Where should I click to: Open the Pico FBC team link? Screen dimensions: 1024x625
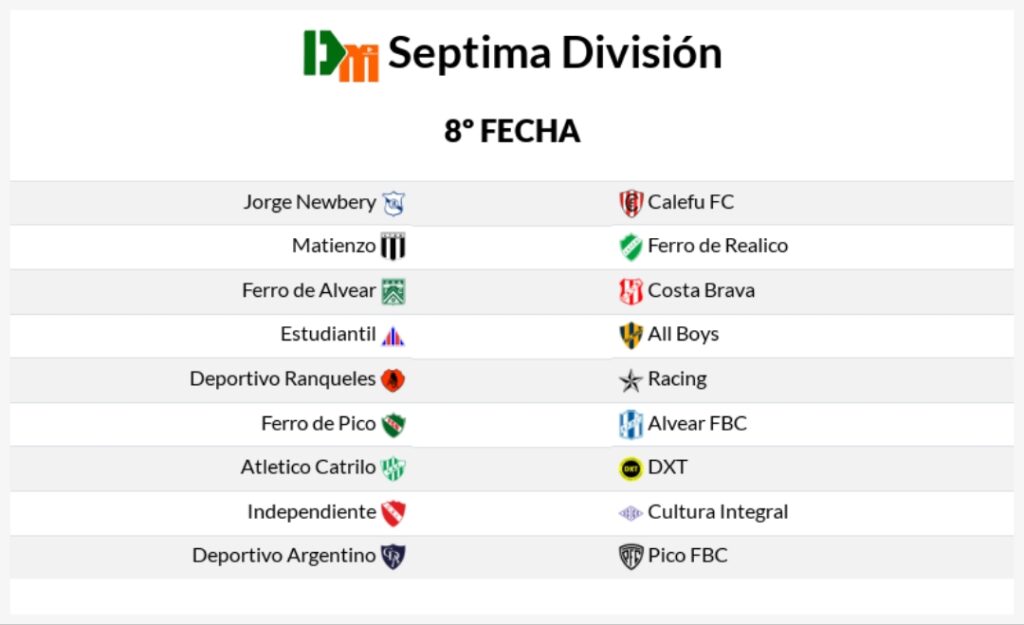687,556
